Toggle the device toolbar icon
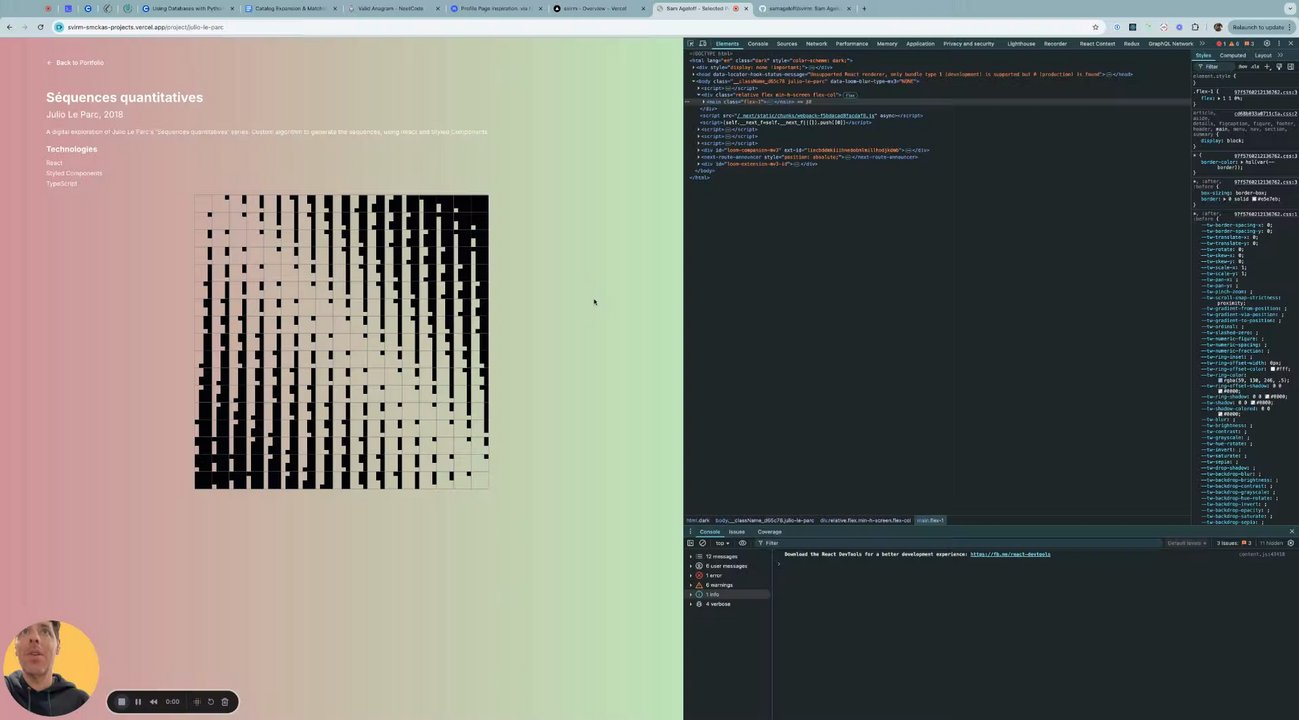The image size is (1299, 720). coord(702,44)
